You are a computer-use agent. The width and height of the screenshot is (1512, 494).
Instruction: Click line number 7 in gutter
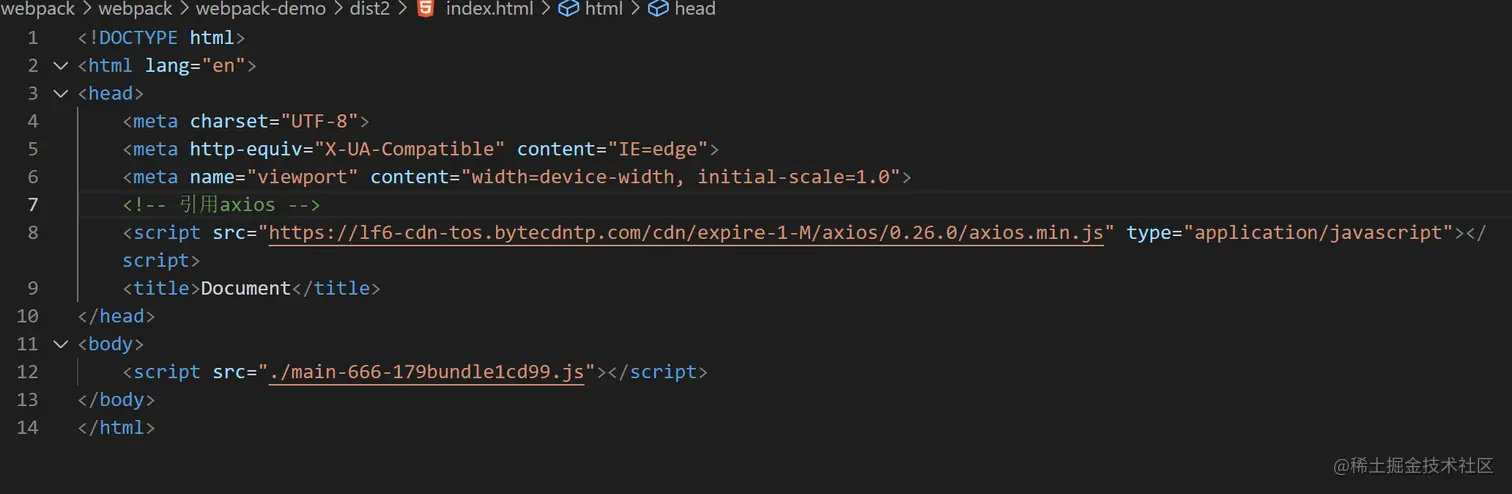[x=33, y=205]
